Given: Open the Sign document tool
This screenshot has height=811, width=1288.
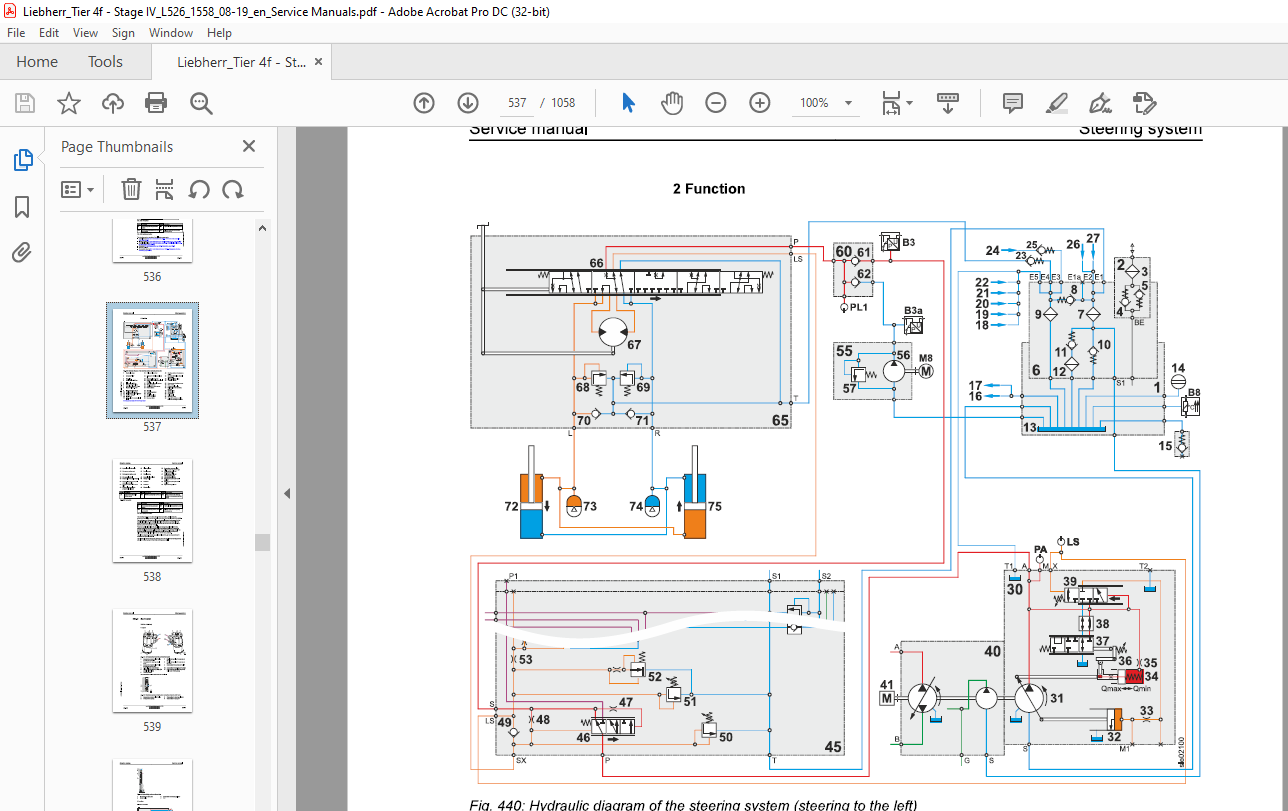Looking at the screenshot, I should click(x=1100, y=103).
